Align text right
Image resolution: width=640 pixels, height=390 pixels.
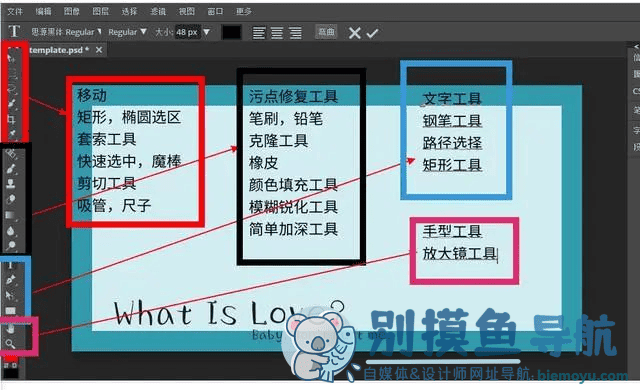tap(295, 33)
